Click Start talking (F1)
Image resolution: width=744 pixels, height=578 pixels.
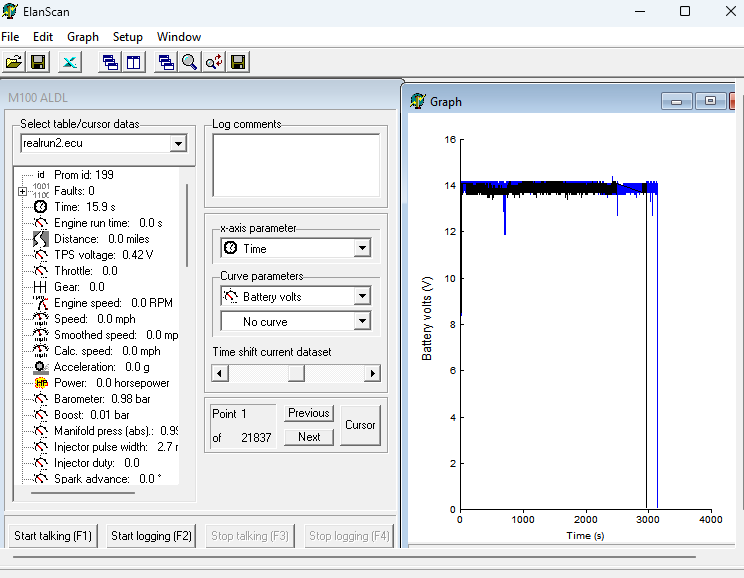pyautogui.click(x=53, y=536)
